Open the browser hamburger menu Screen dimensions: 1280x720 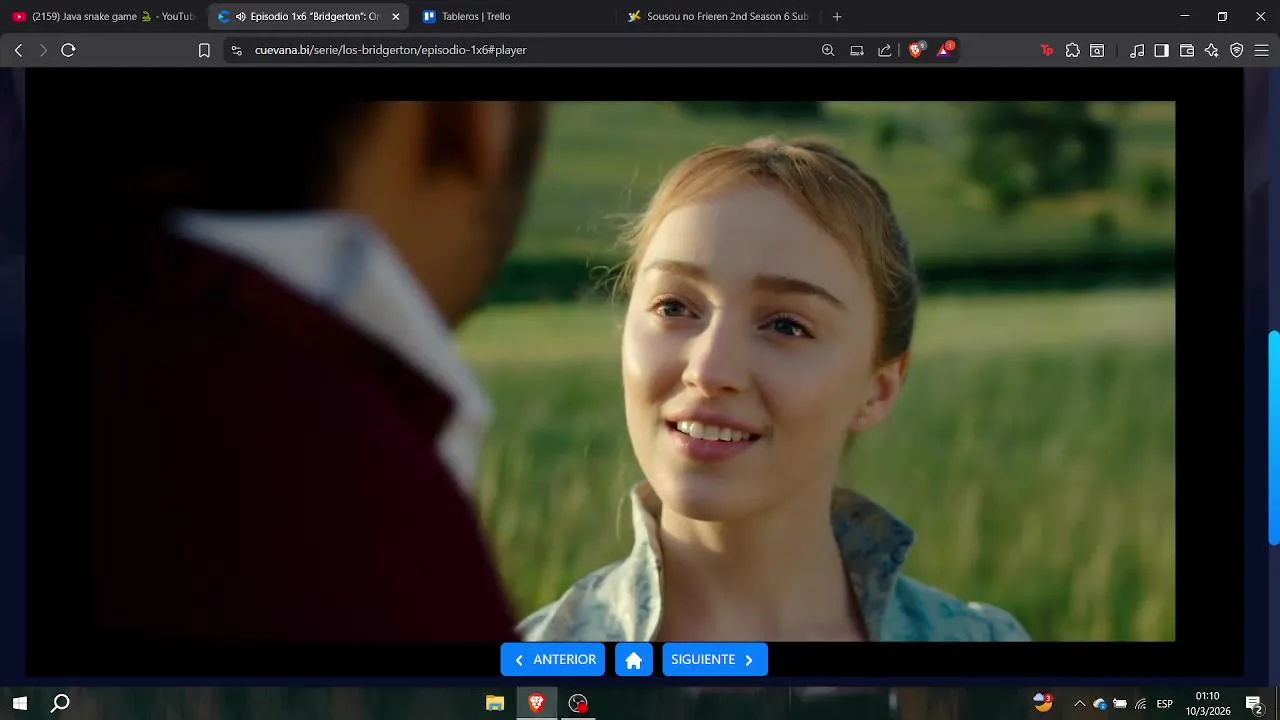(1261, 50)
